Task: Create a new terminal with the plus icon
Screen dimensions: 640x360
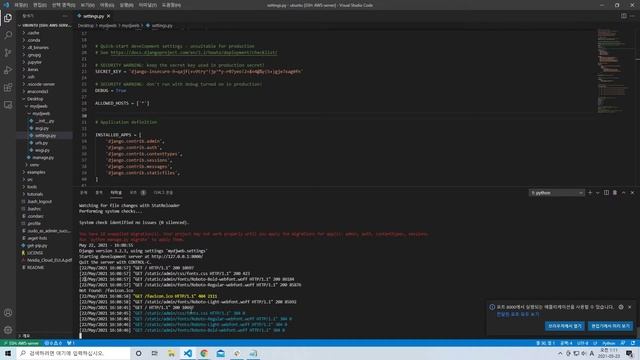Action: (590, 192)
